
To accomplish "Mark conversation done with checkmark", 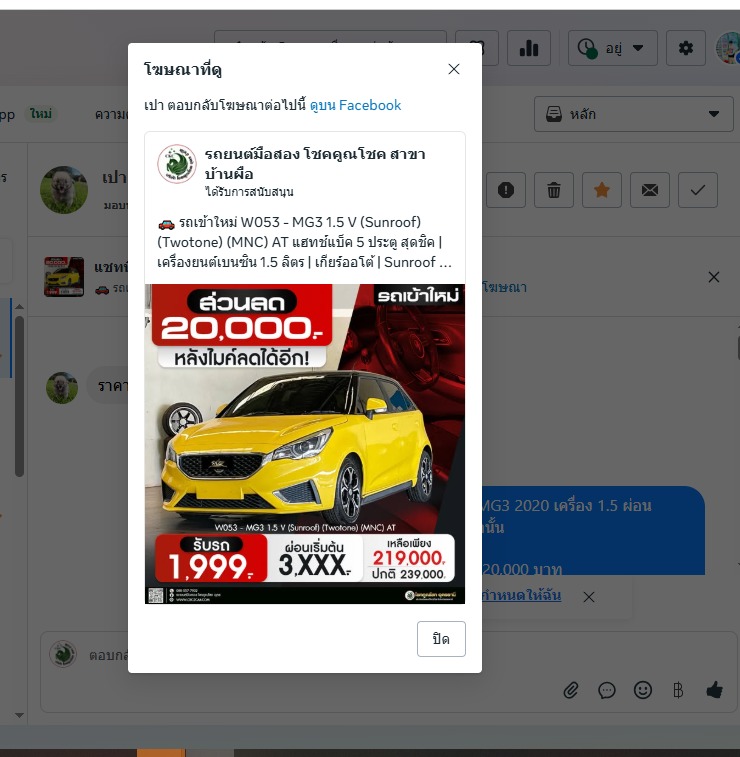I will 698,190.
